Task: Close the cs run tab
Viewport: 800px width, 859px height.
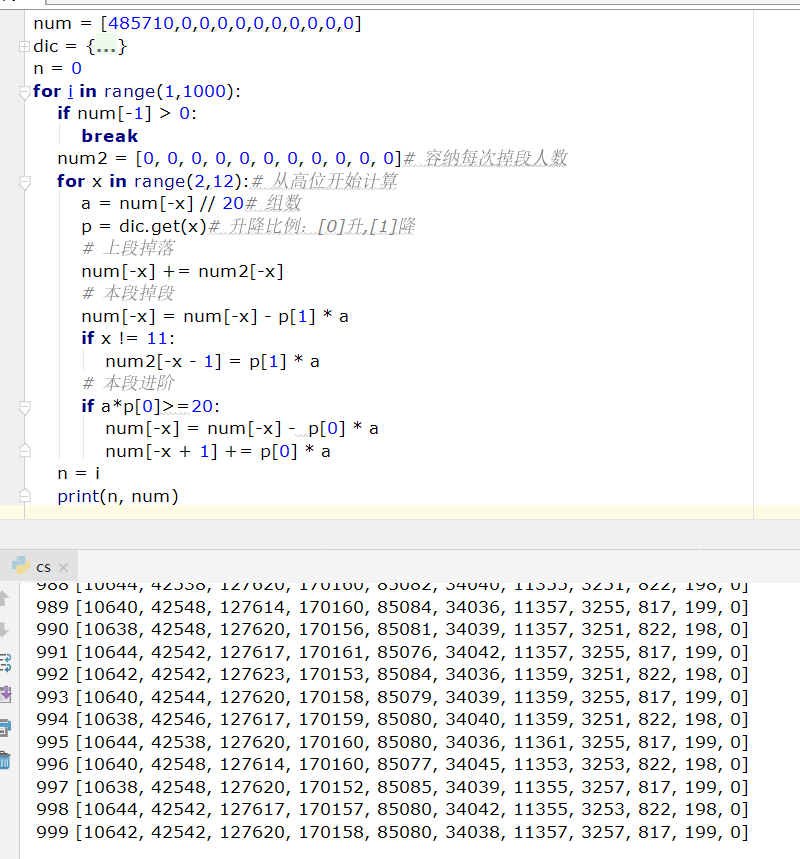Action: pyautogui.click(x=63, y=567)
